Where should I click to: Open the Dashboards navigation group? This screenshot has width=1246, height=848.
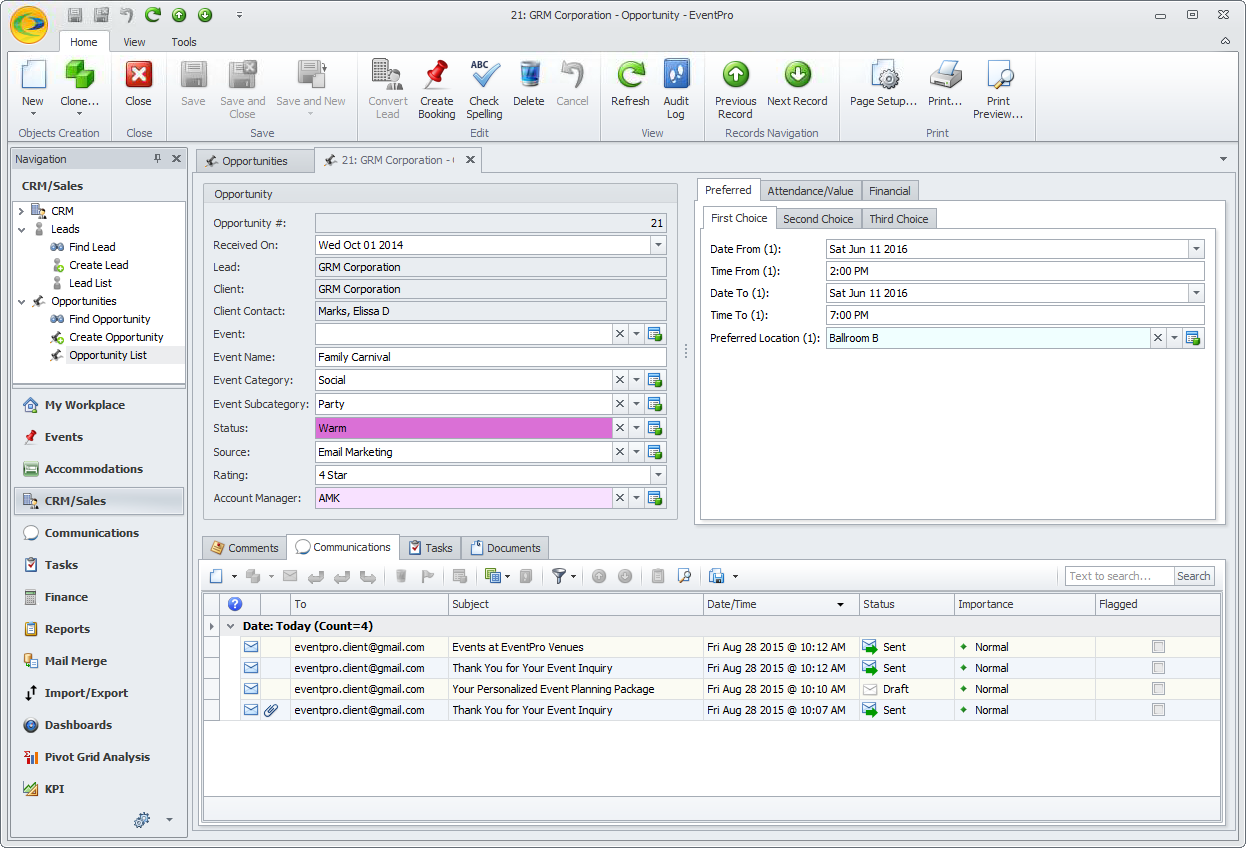pos(99,725)
